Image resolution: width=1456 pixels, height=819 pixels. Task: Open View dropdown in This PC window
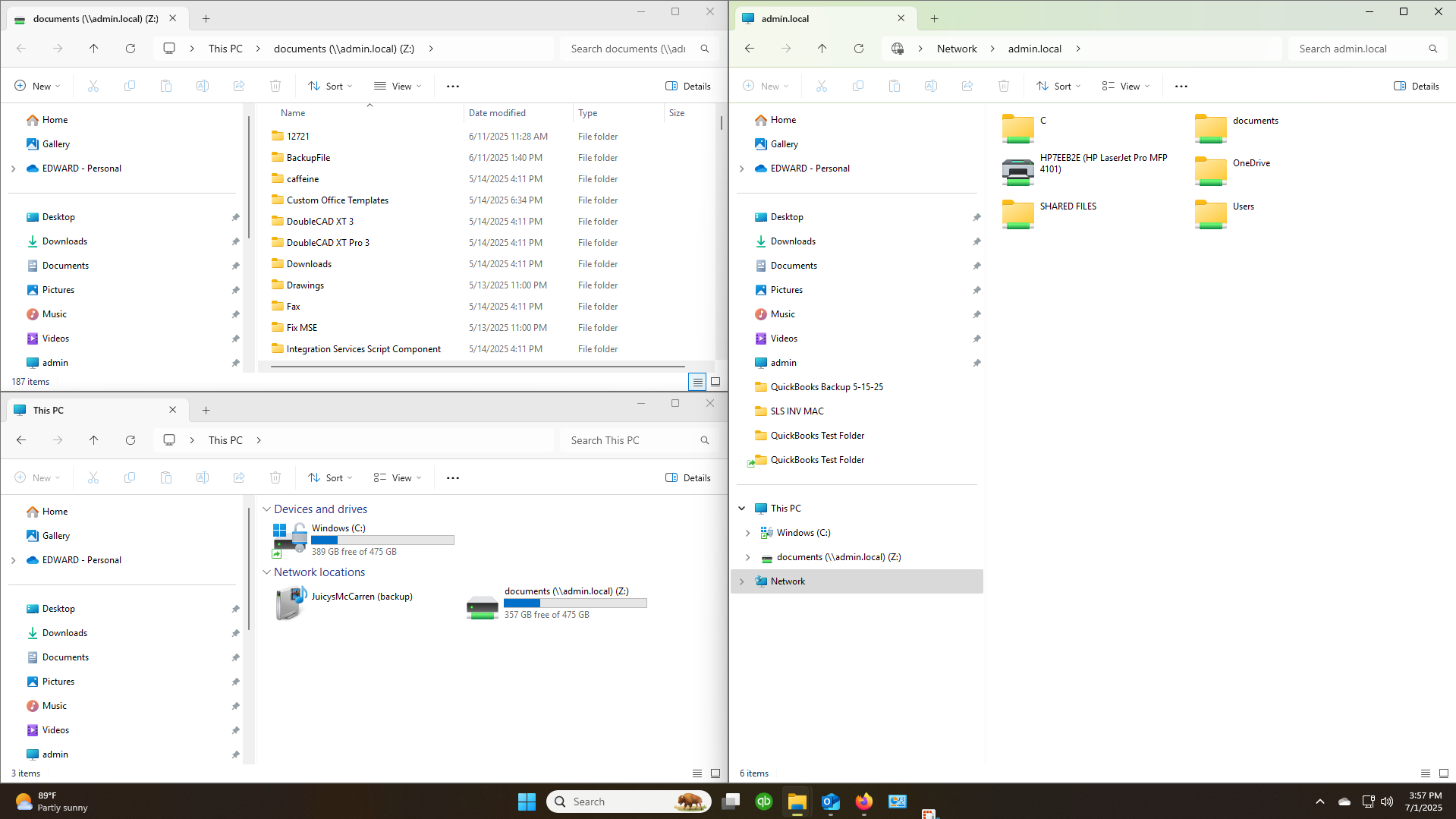[x=398, y=478]
